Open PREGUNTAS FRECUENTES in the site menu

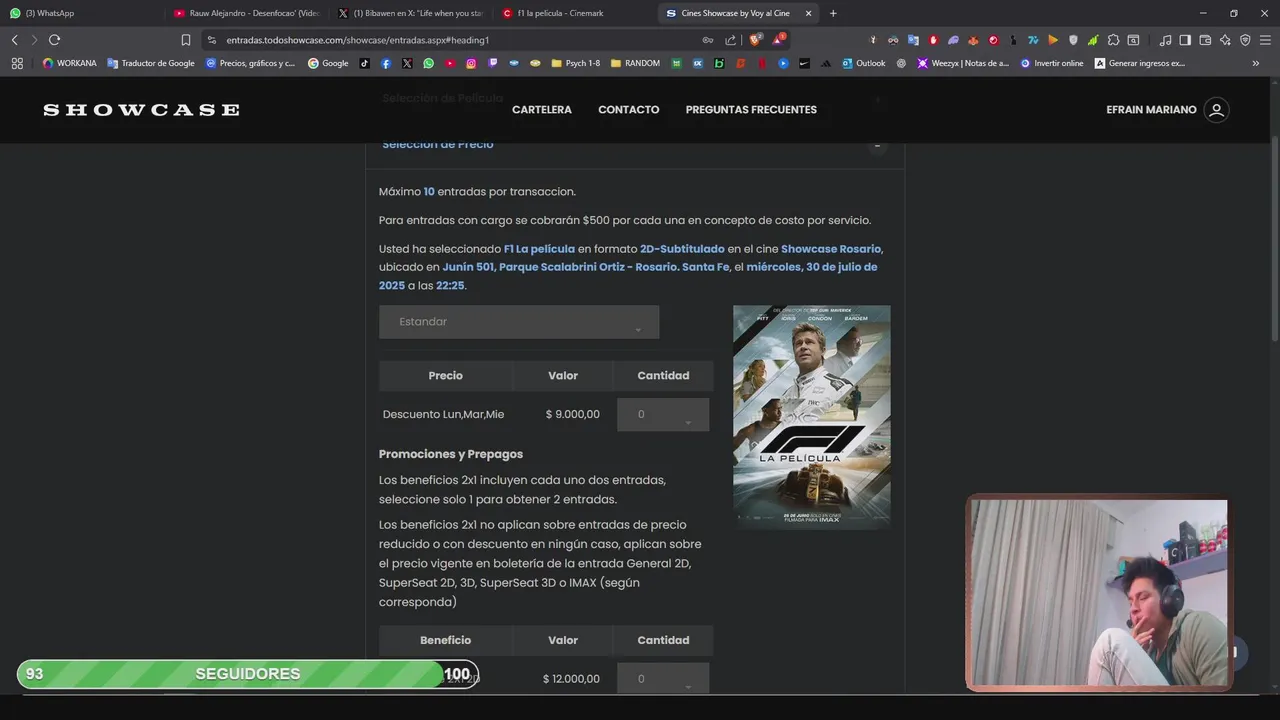[751, 110]
